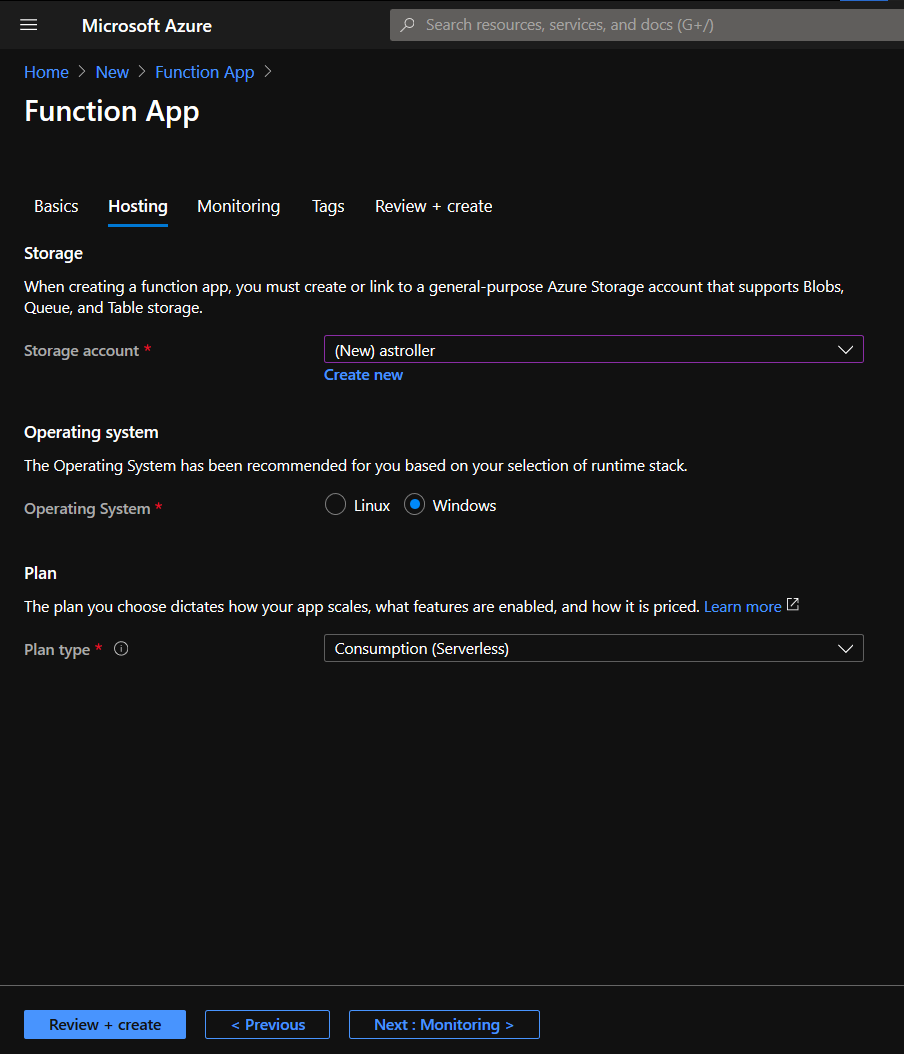Navigate Home via the breadcrumb
This screenshot has width=904, height=1054.
[46, 71]
